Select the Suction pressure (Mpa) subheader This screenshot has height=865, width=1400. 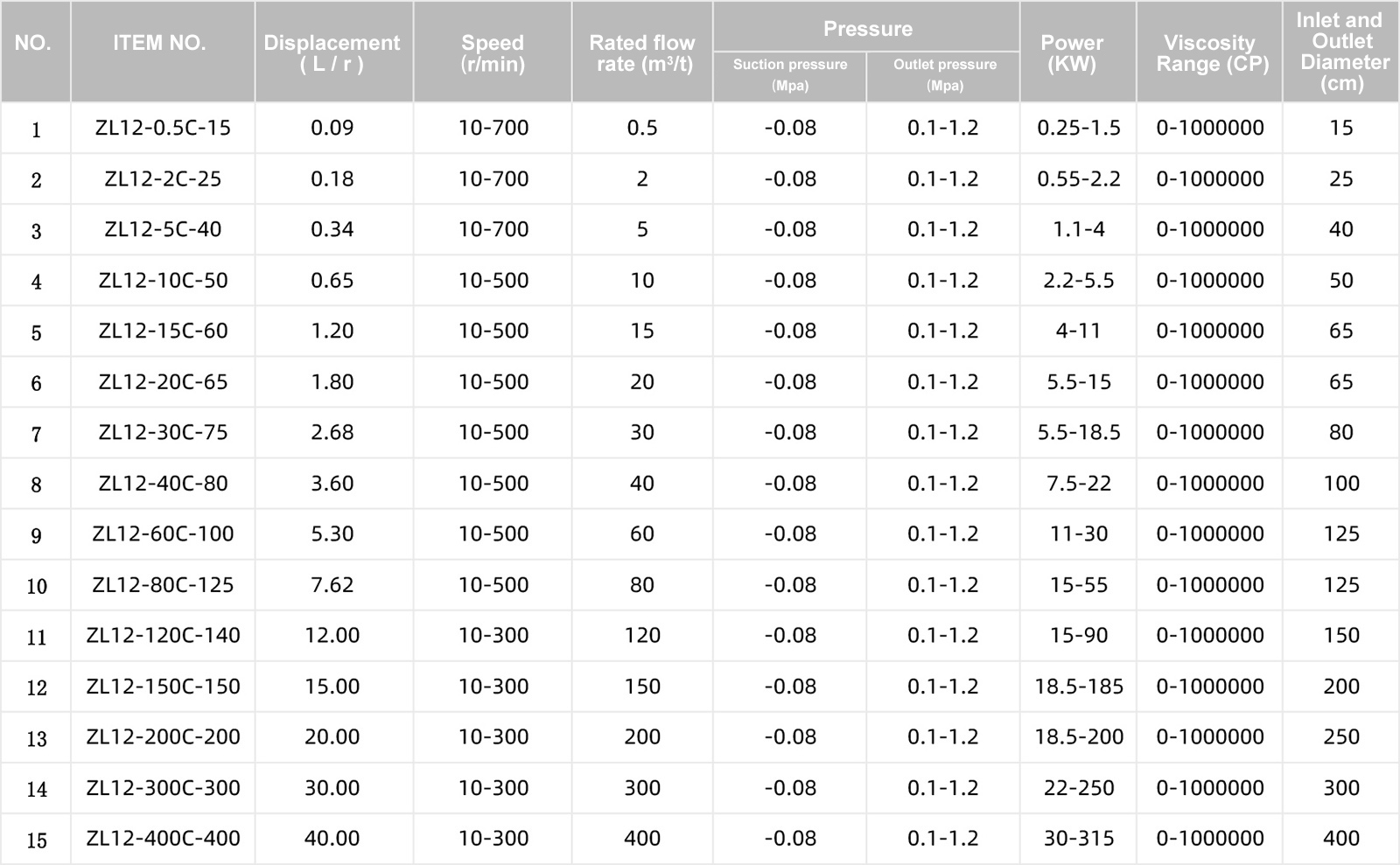pos(790,77)
